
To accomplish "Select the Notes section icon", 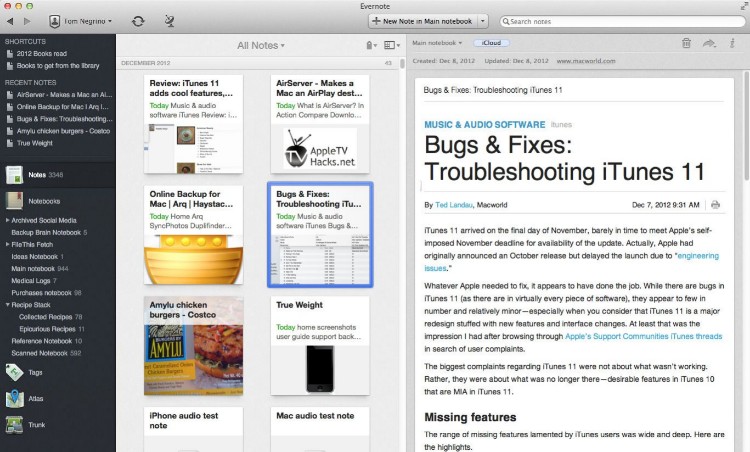I will coord(14,175).
